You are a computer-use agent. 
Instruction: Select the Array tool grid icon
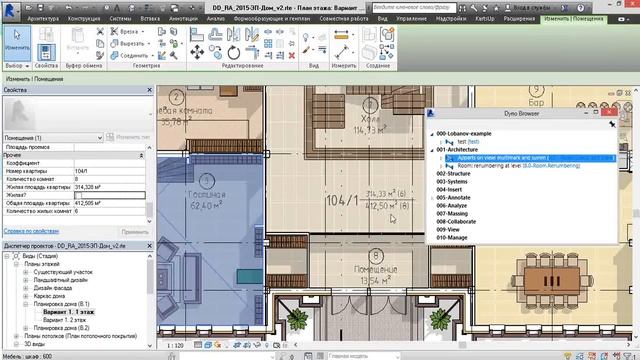pyautogui.click(x=268, y=43)
